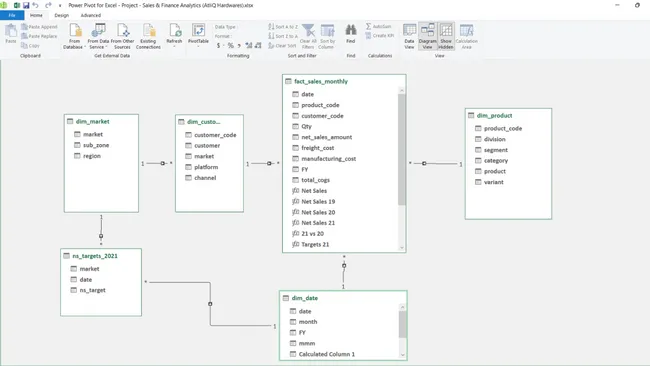Select the dim_market table header
Image resolution: width=650 pixels, height=366 pixels.
pos(101,121)
